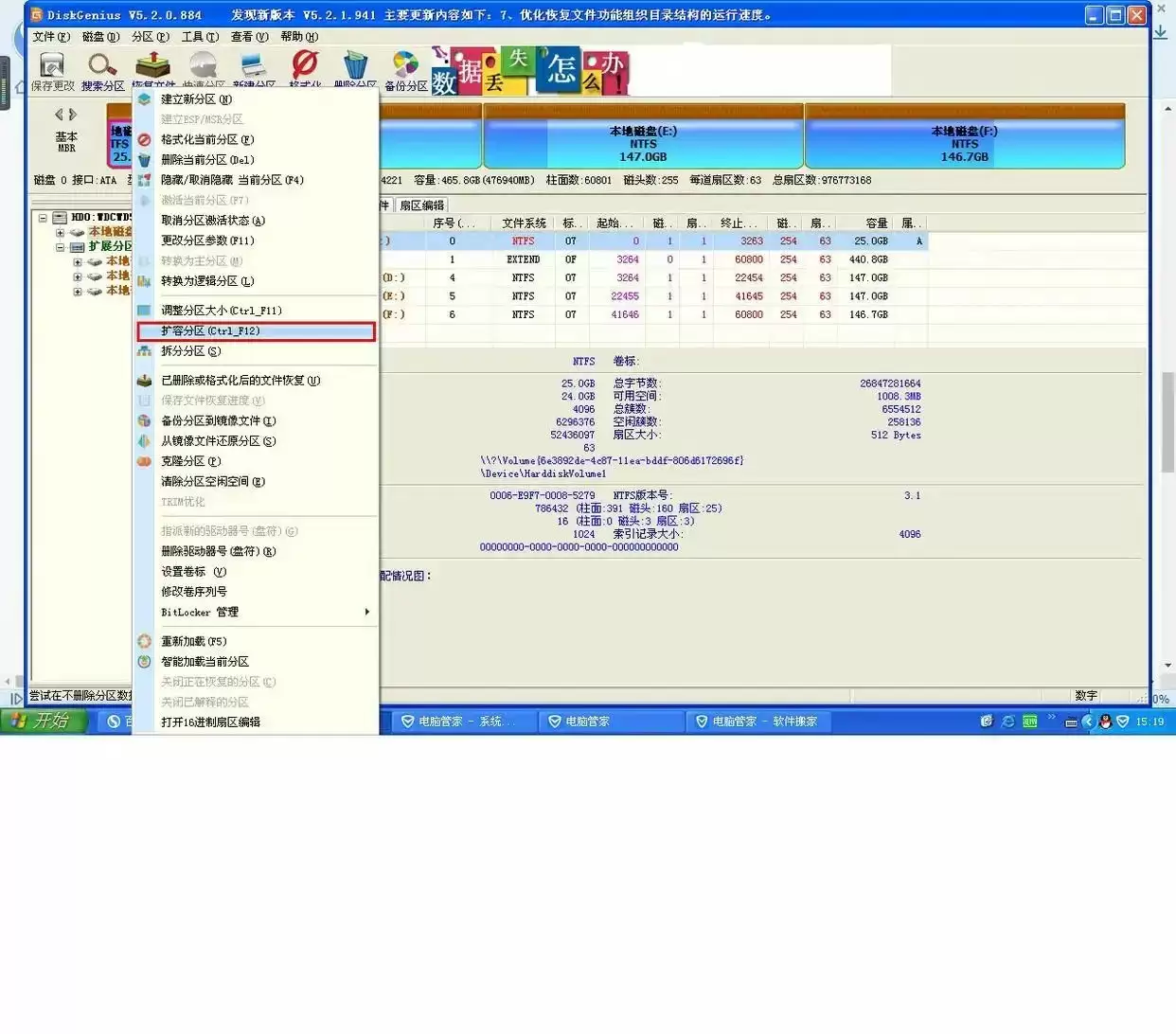Collapse the HD0 disk tree node
The image size is (1176, 1034).
43,218
